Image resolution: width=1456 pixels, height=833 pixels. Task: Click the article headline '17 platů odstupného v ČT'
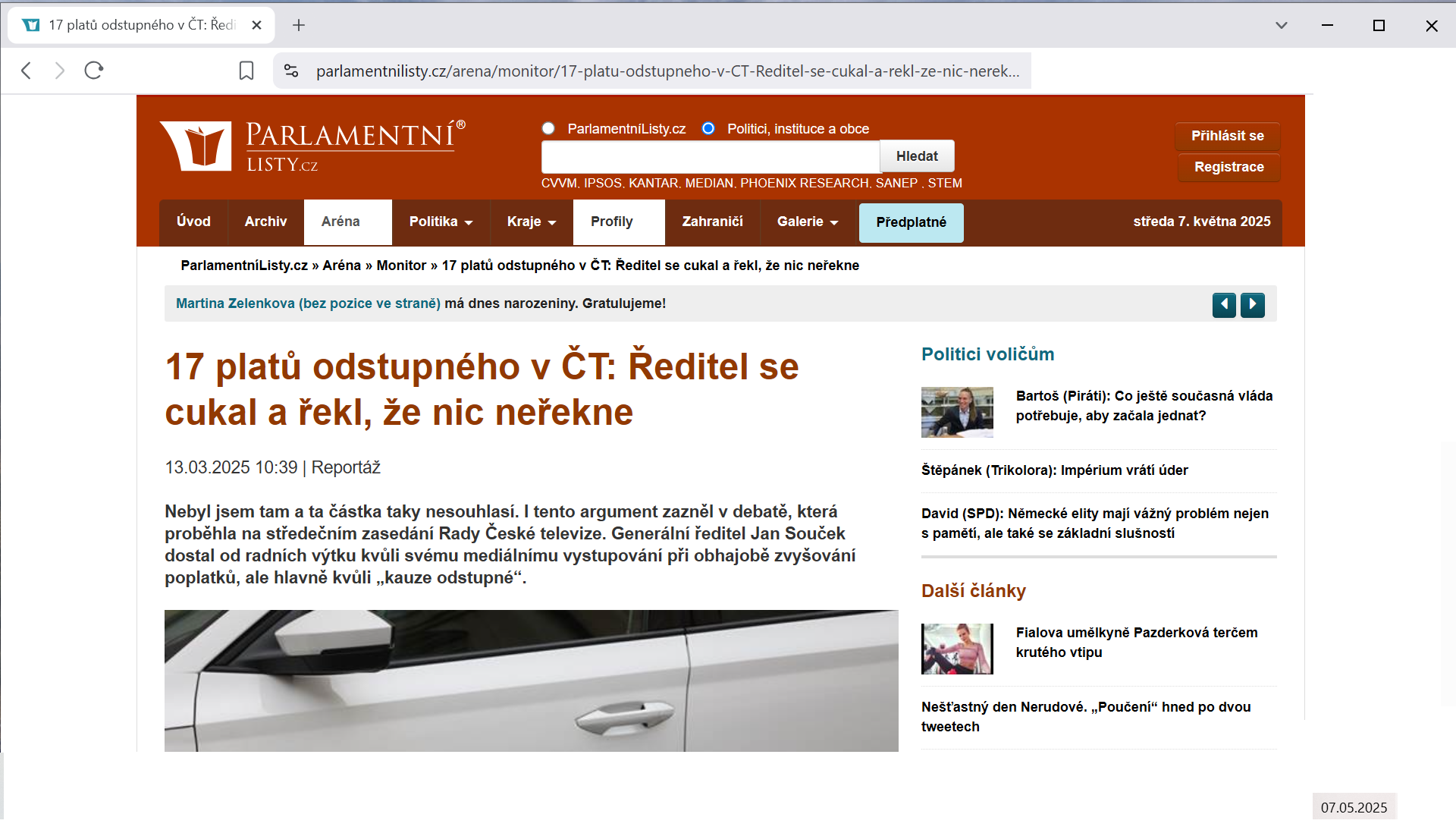pos(482,389)
